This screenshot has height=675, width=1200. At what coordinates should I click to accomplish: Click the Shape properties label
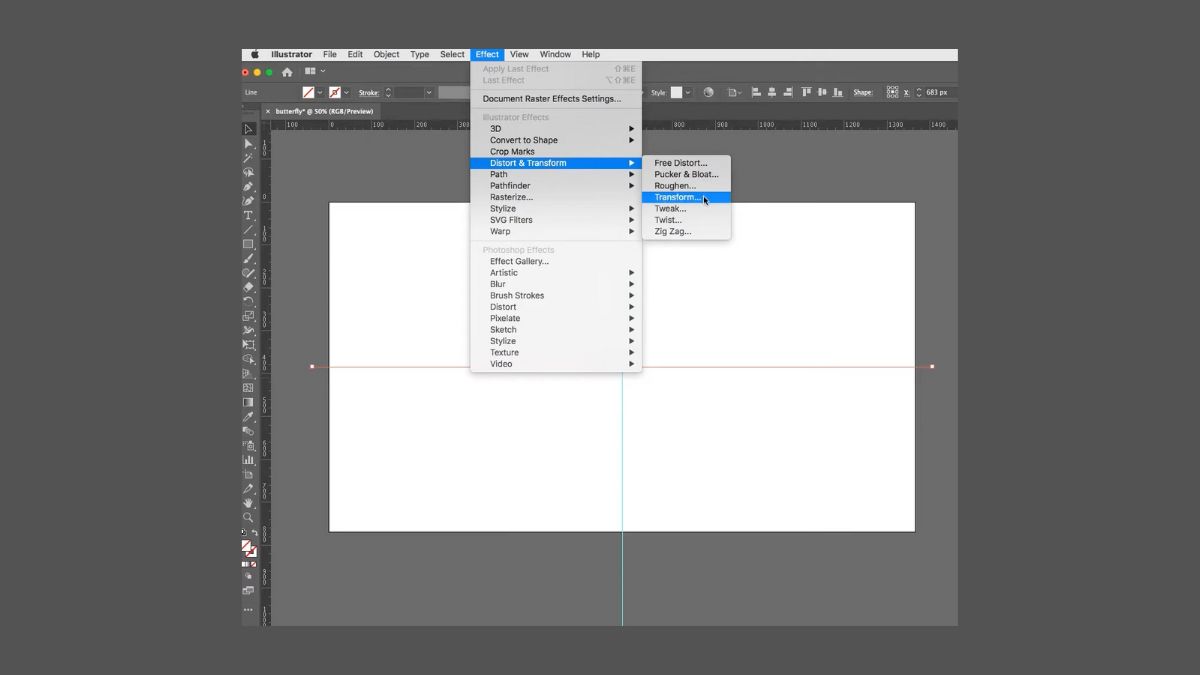pos(862,92)
